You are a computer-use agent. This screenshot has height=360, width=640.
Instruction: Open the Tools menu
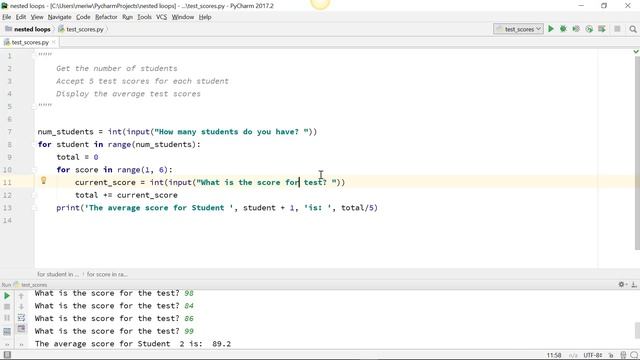pos(144,17)
